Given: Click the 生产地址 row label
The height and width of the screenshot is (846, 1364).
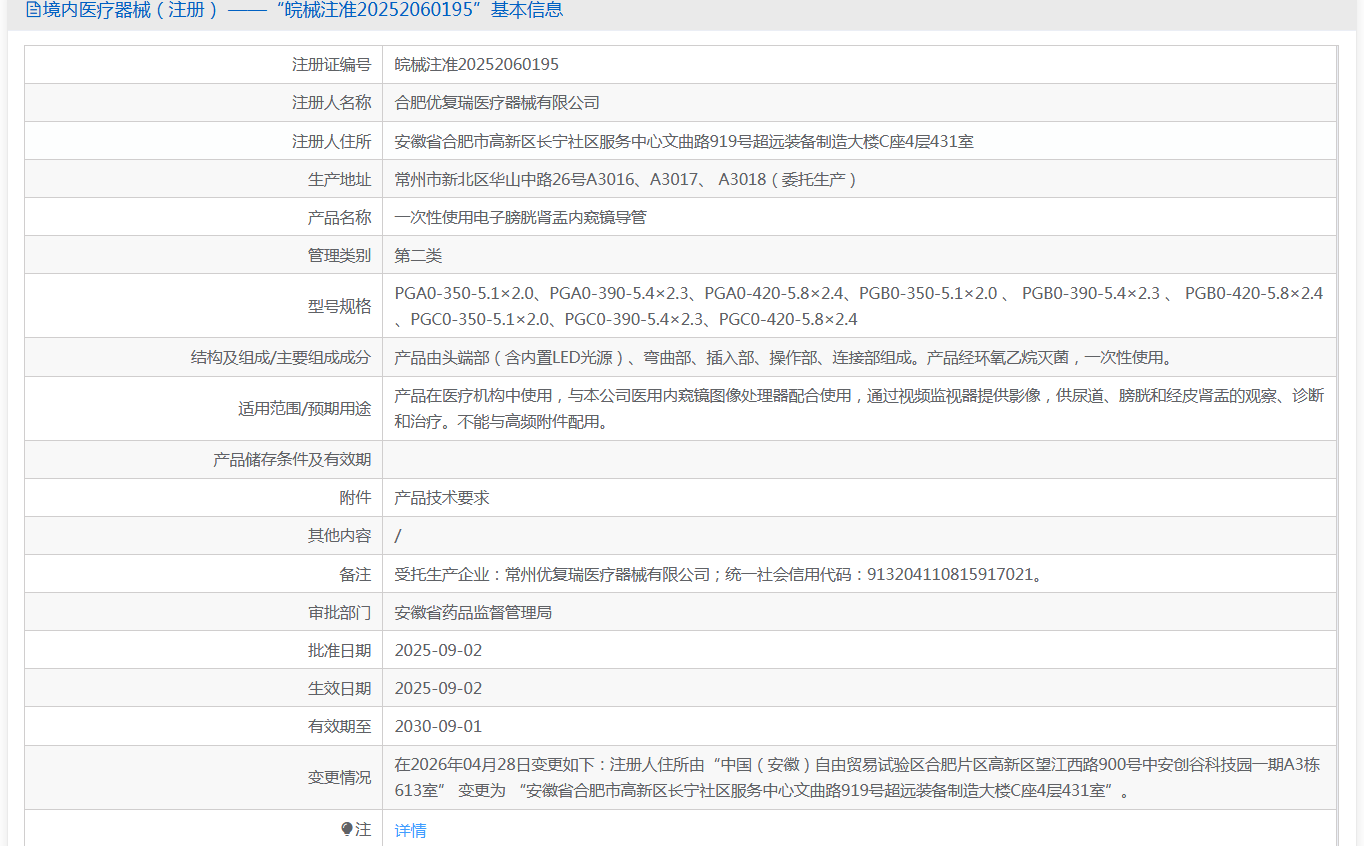Looking at the screenshot, I should tap(339, 179).
